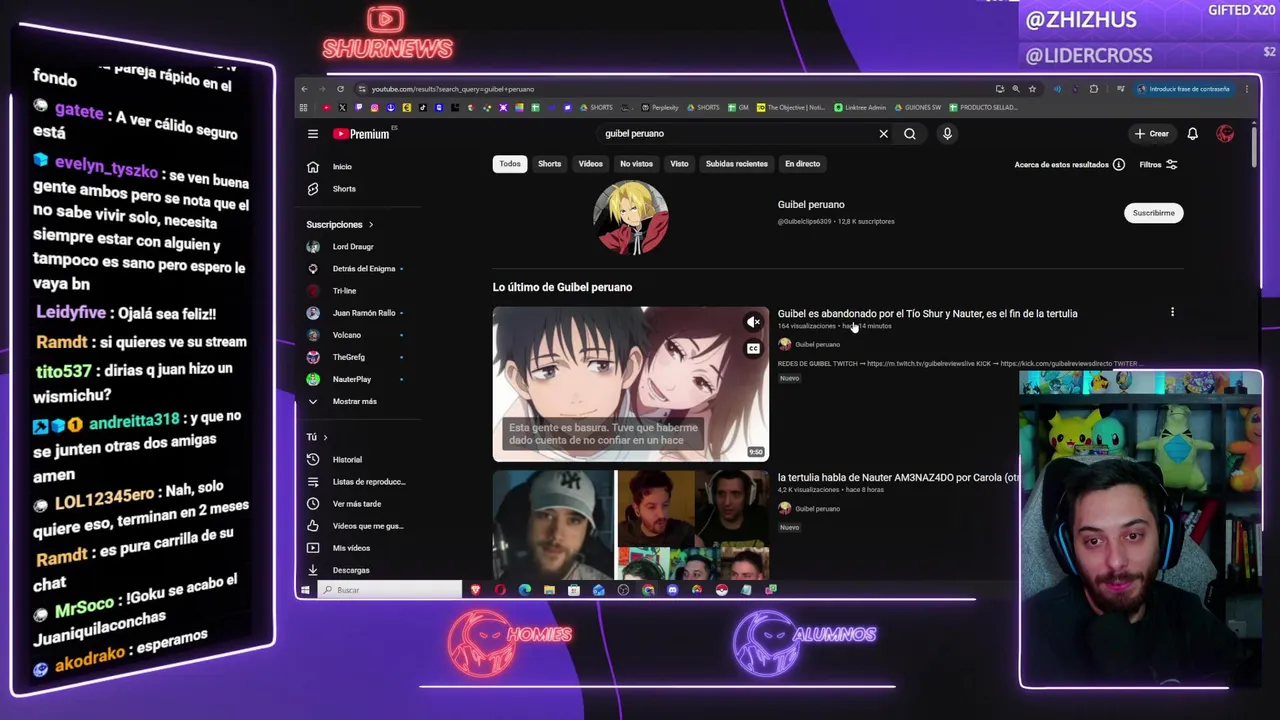The width and height of the screenshot is (1280, 720).
Task: Open the Guibel peruano channel avatar
Action: pyautogui.click(x=630, y=217)
